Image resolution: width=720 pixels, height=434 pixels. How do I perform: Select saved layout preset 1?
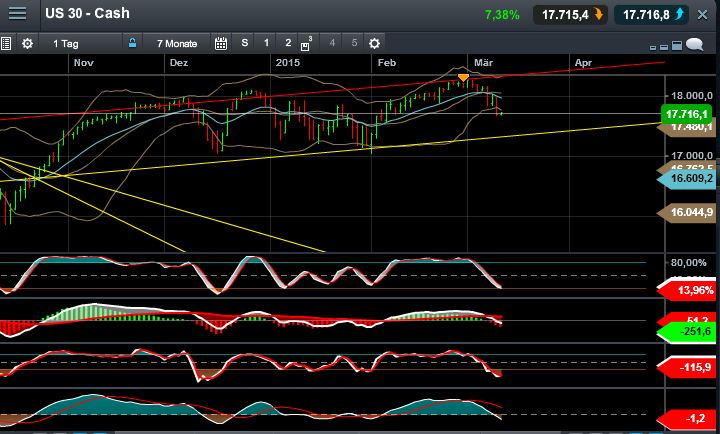pos(266,43)
